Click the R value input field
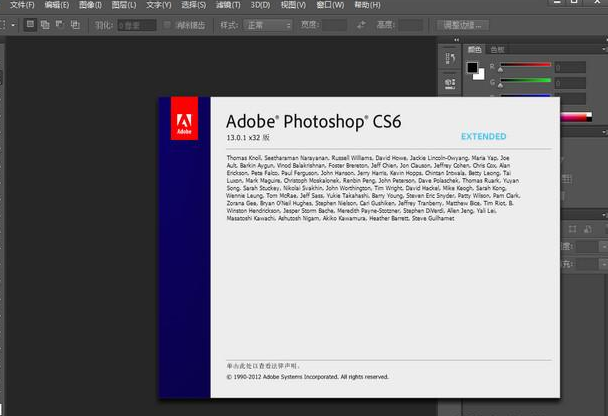This screenshot has height=416, width=608. (570, 67)
